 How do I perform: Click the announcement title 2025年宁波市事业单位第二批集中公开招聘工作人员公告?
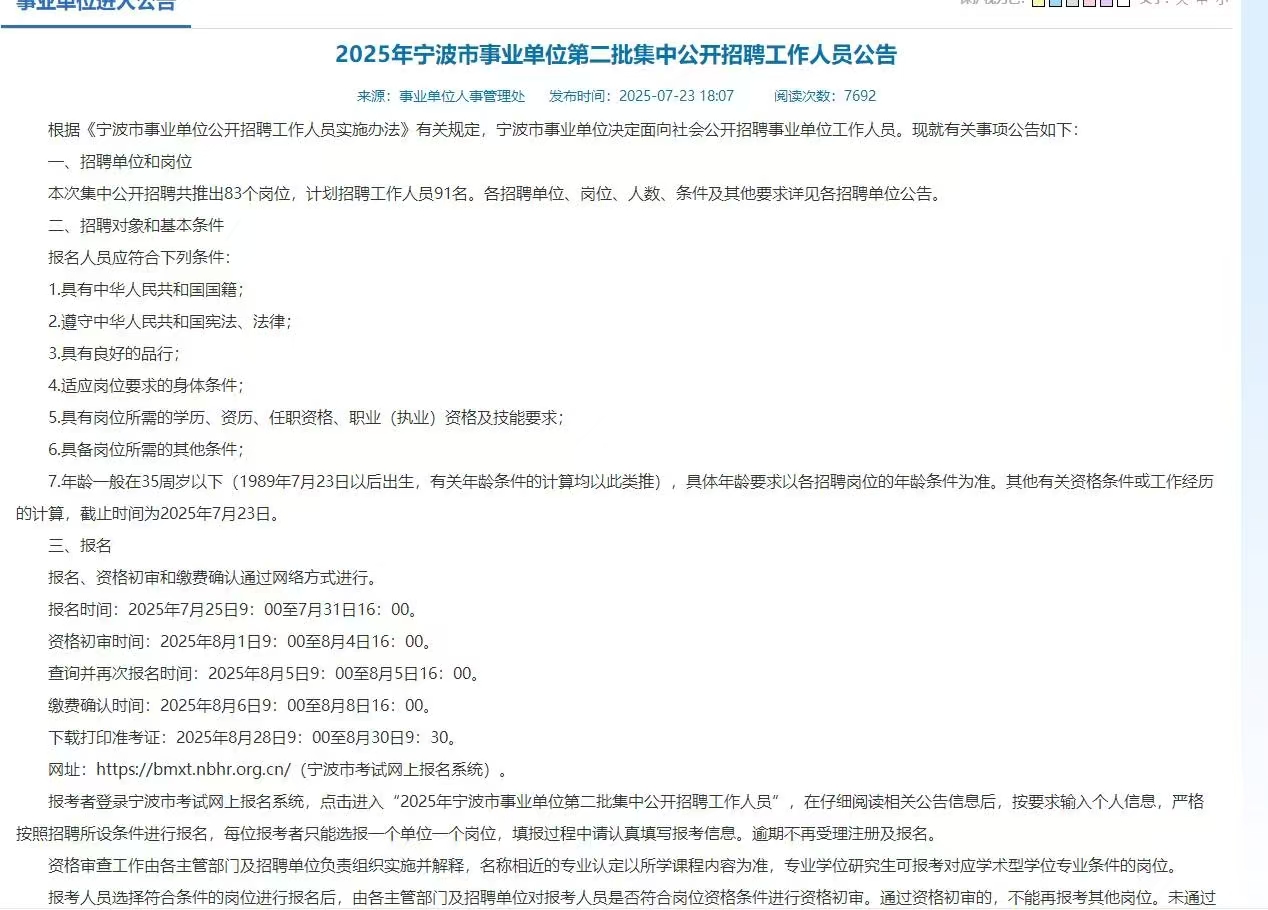tap(616, 54)
